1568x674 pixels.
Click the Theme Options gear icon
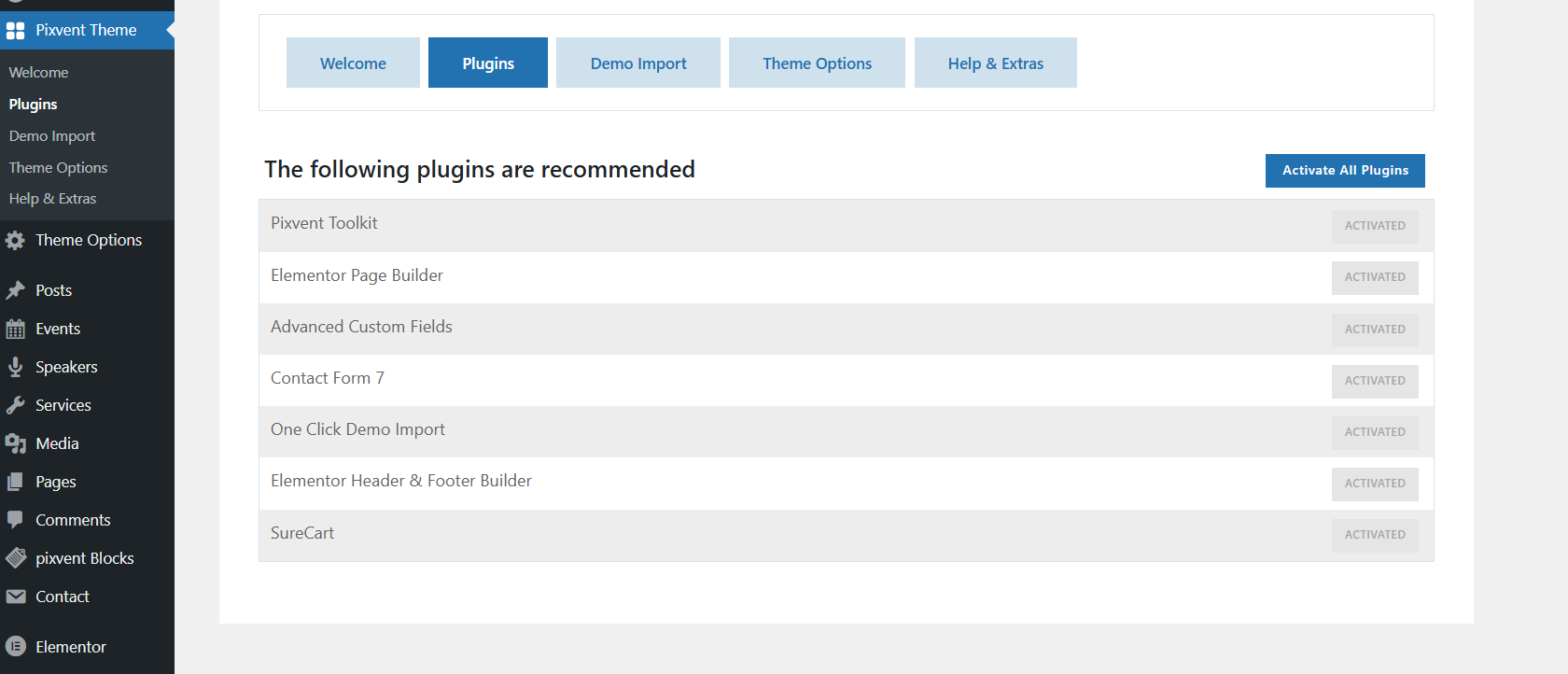pos(16,241)
